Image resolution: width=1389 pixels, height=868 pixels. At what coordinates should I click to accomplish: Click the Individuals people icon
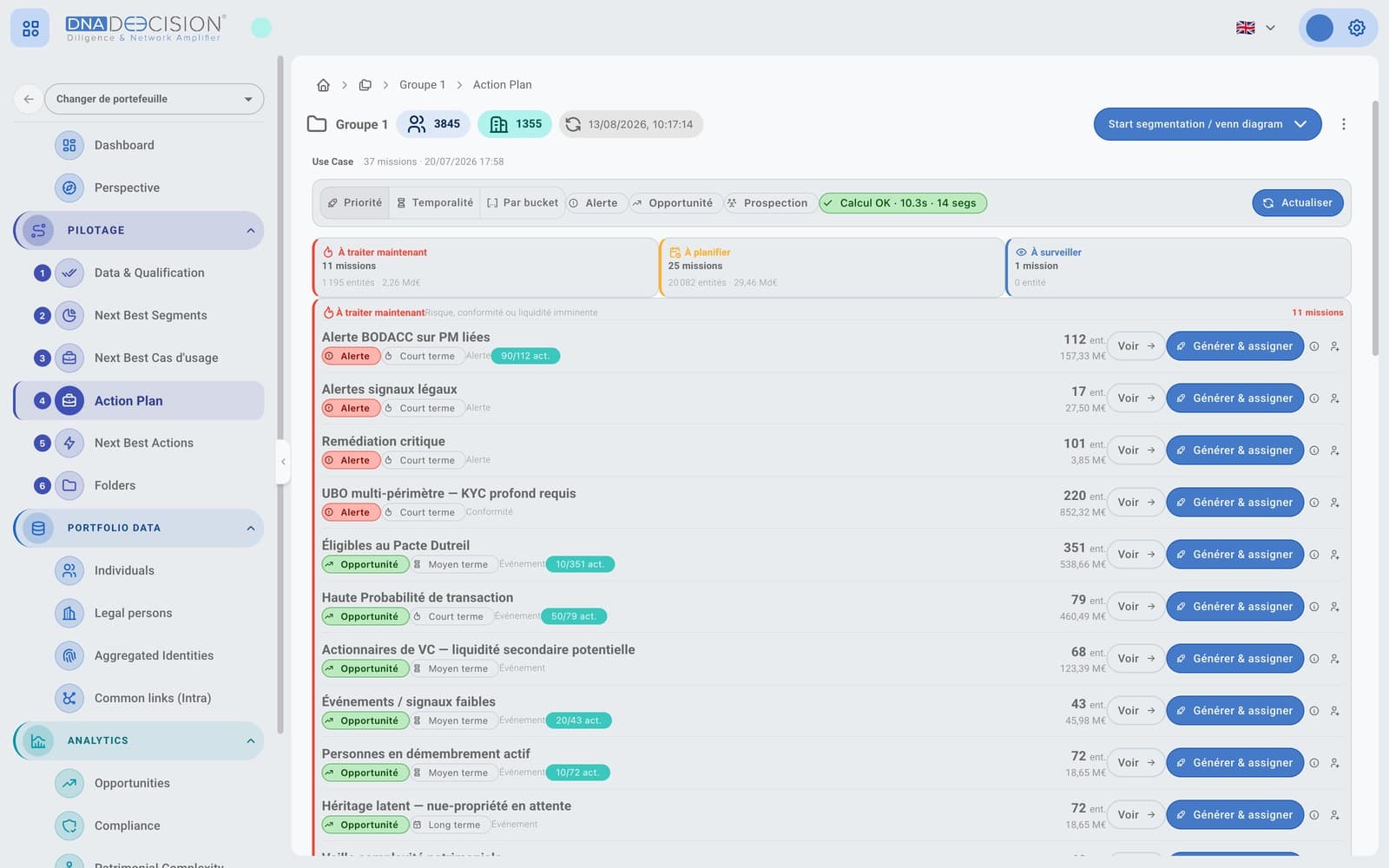point(69,570)
